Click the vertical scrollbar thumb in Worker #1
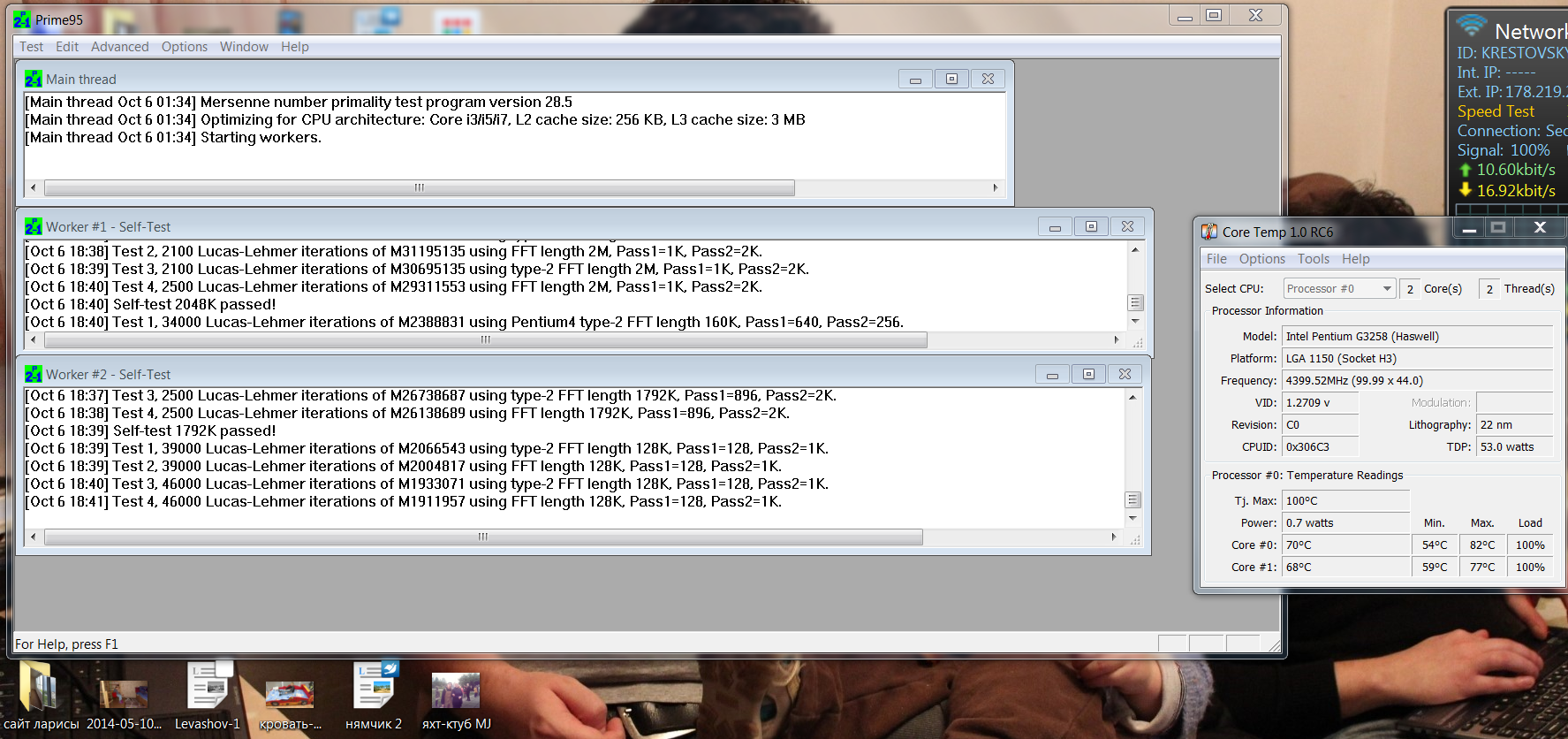The image size is (1568, 739). 1135,302
